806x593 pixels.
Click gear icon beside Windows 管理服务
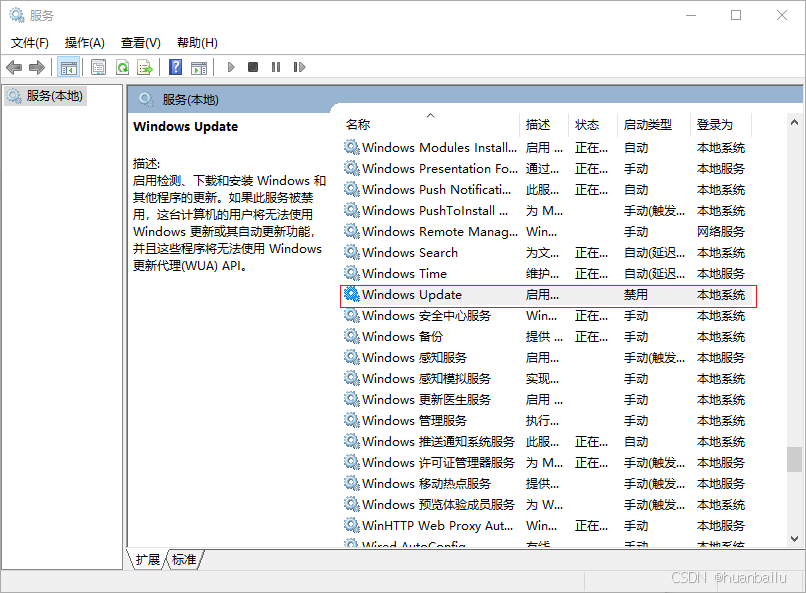(x=352, y=420)
